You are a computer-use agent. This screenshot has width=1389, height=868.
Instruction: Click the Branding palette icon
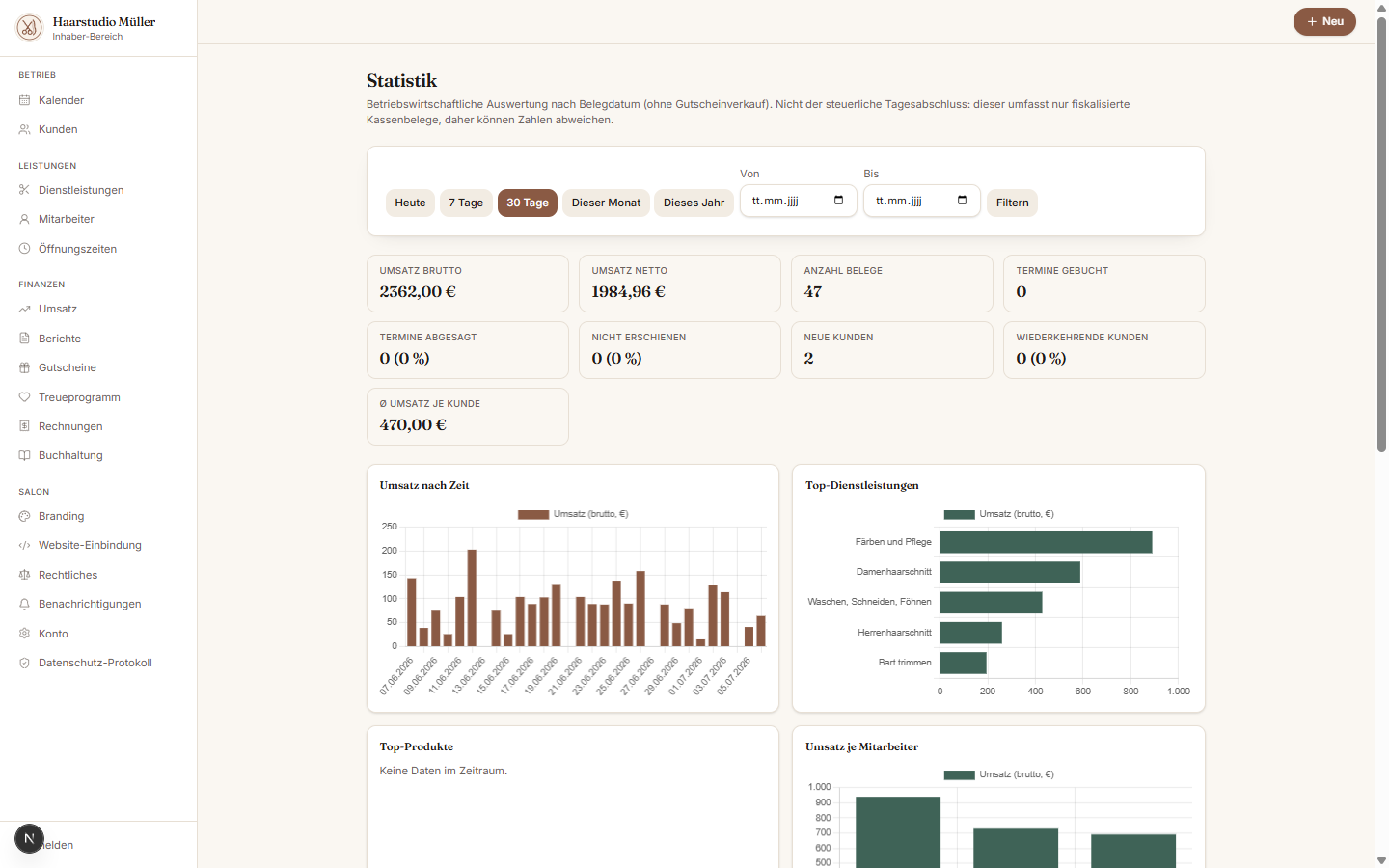(x=25, y=516)
